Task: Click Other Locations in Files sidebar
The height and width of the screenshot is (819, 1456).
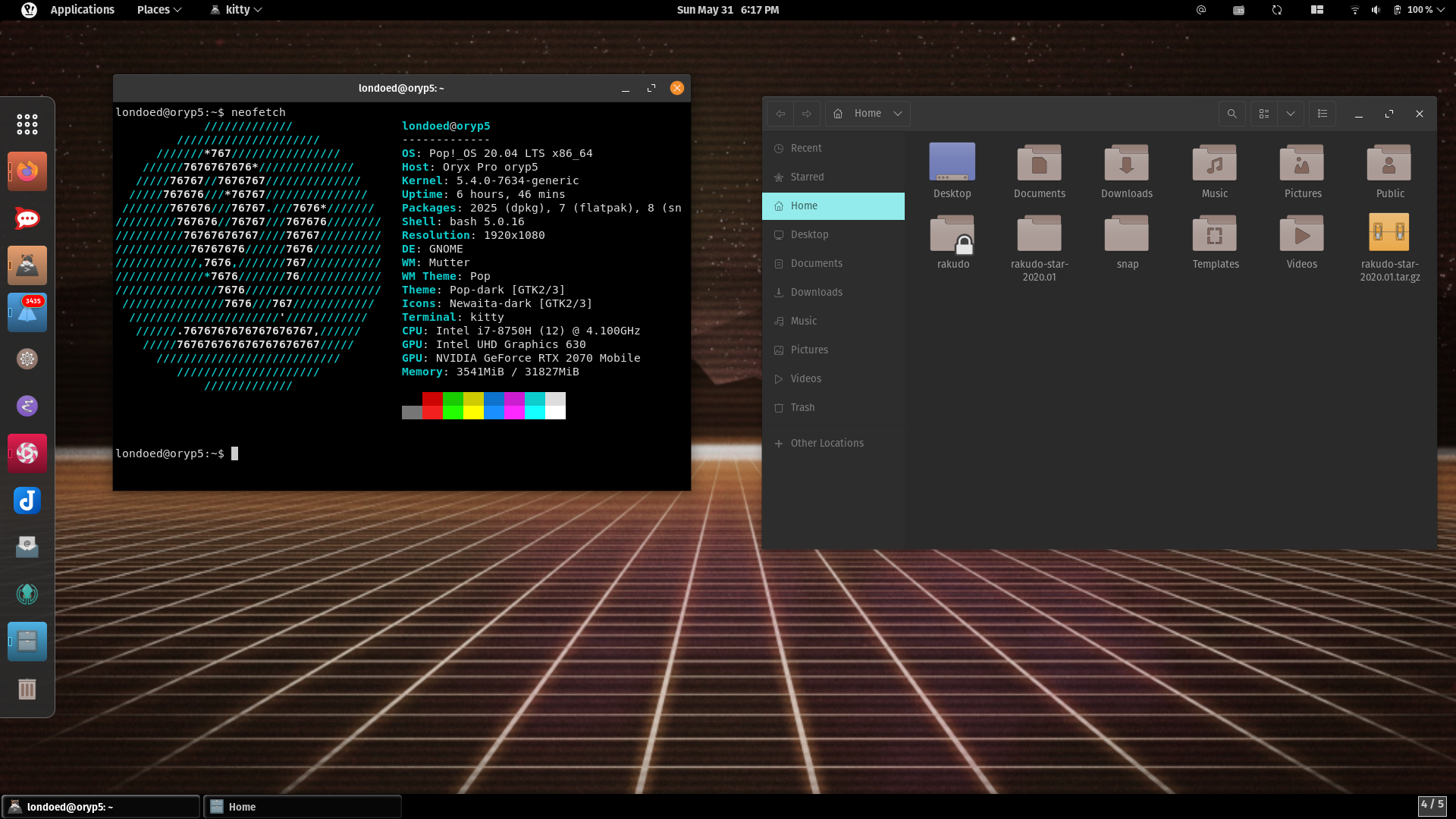Action: (x=833, y=444)
